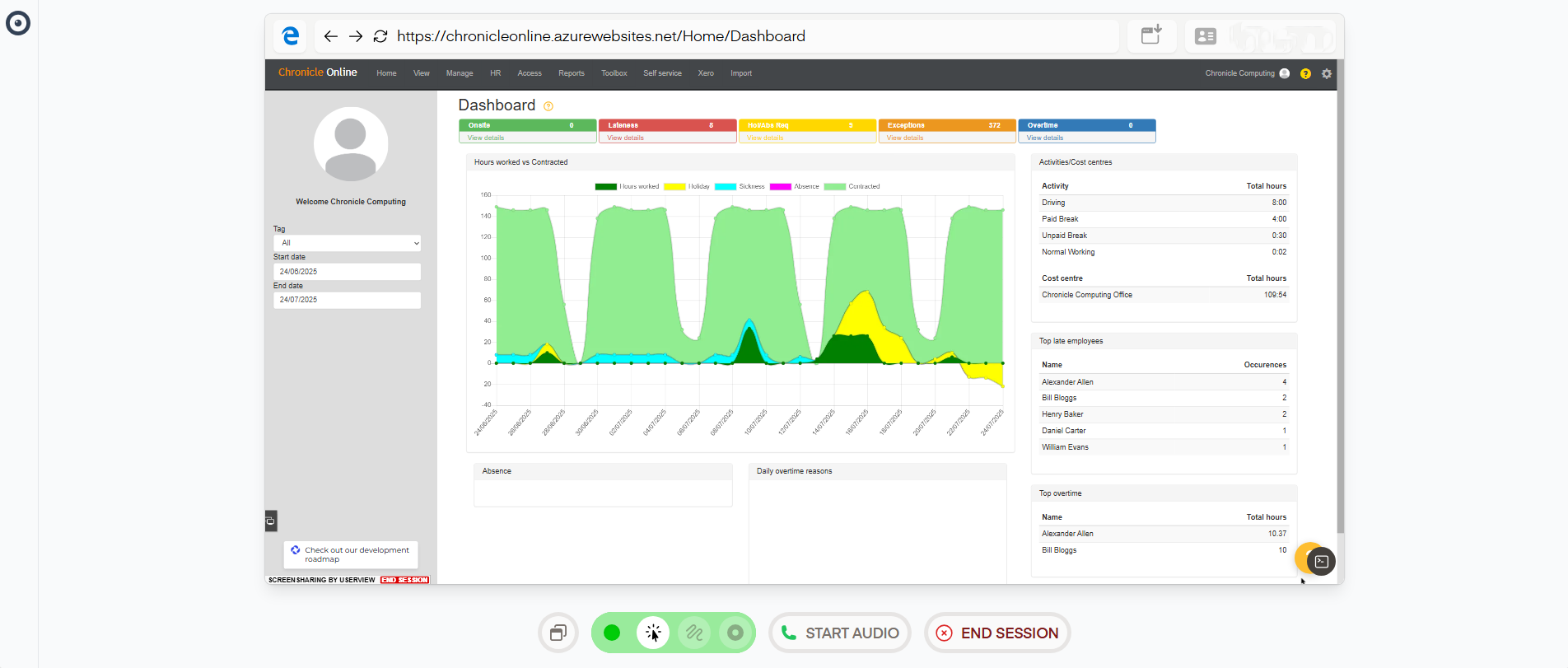Toggle the drawing scribble tool
The image size is (1568, 668).
coord(694,633)
